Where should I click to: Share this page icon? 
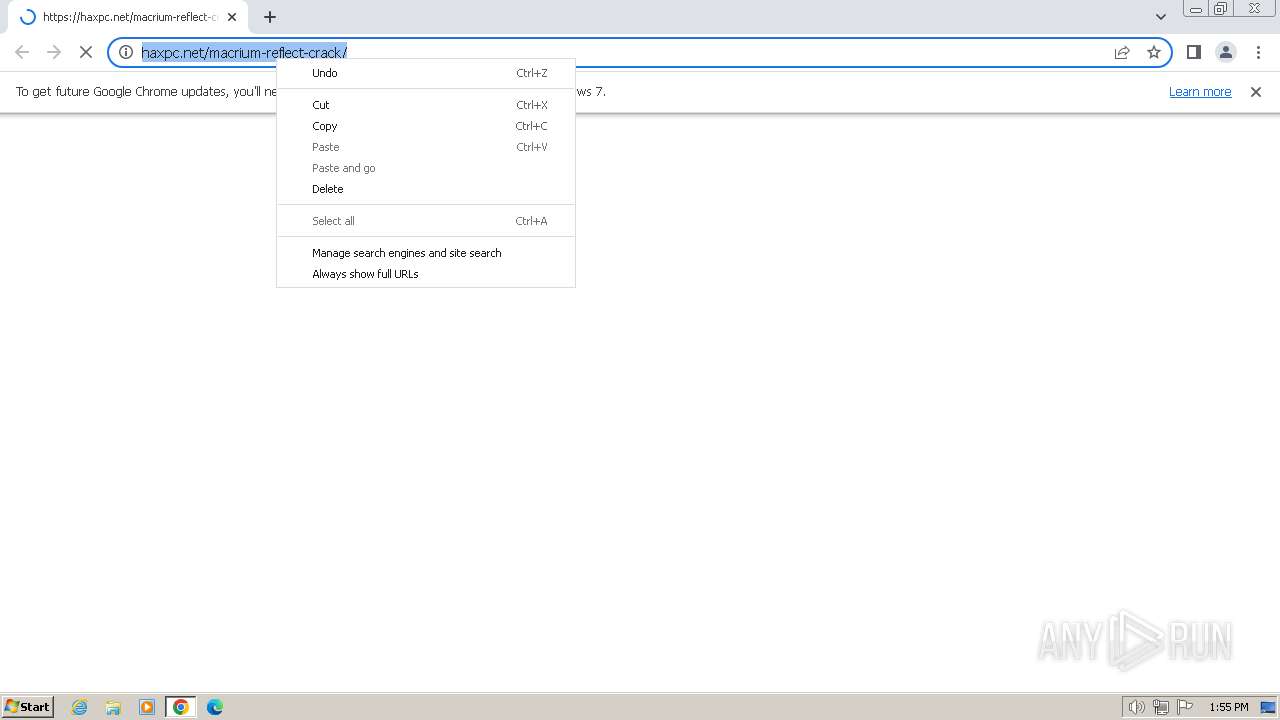pos(1122,52)
